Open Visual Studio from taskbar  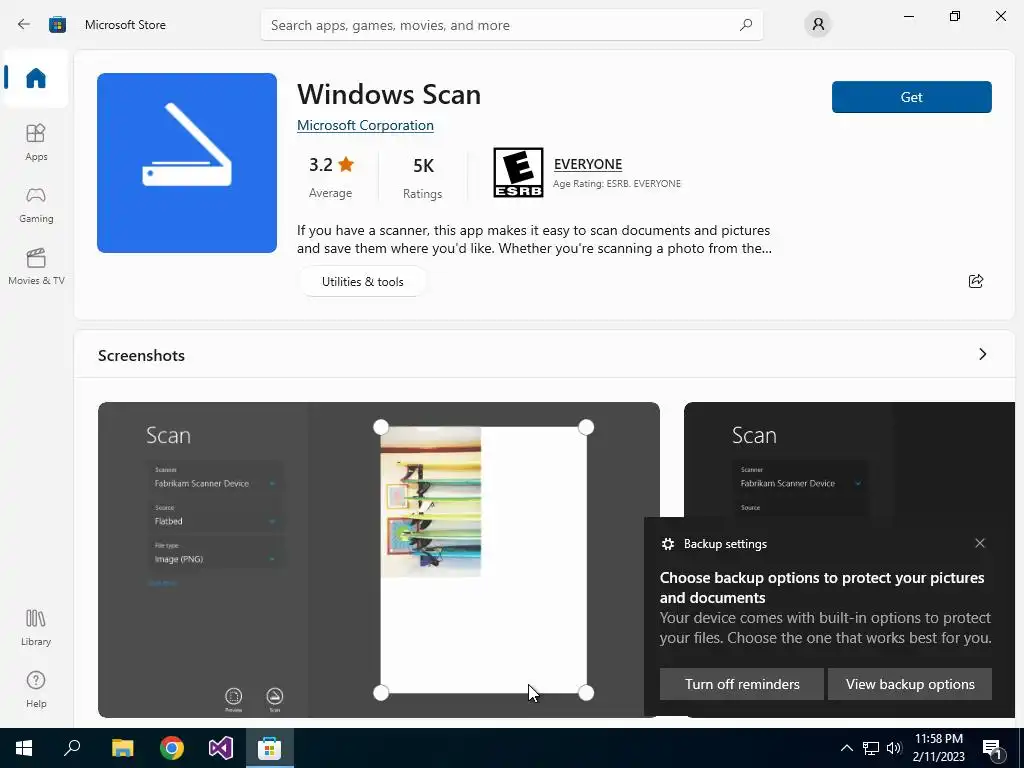coord(221,748)
